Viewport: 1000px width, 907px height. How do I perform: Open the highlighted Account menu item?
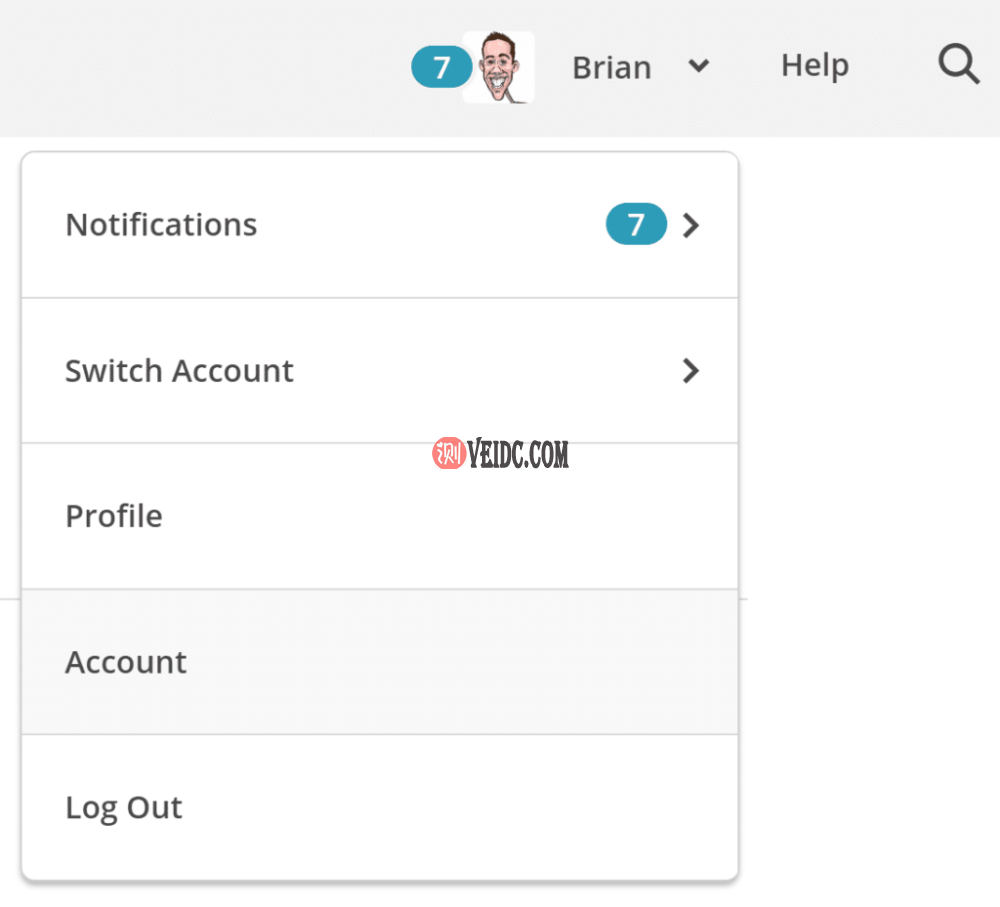126,662
